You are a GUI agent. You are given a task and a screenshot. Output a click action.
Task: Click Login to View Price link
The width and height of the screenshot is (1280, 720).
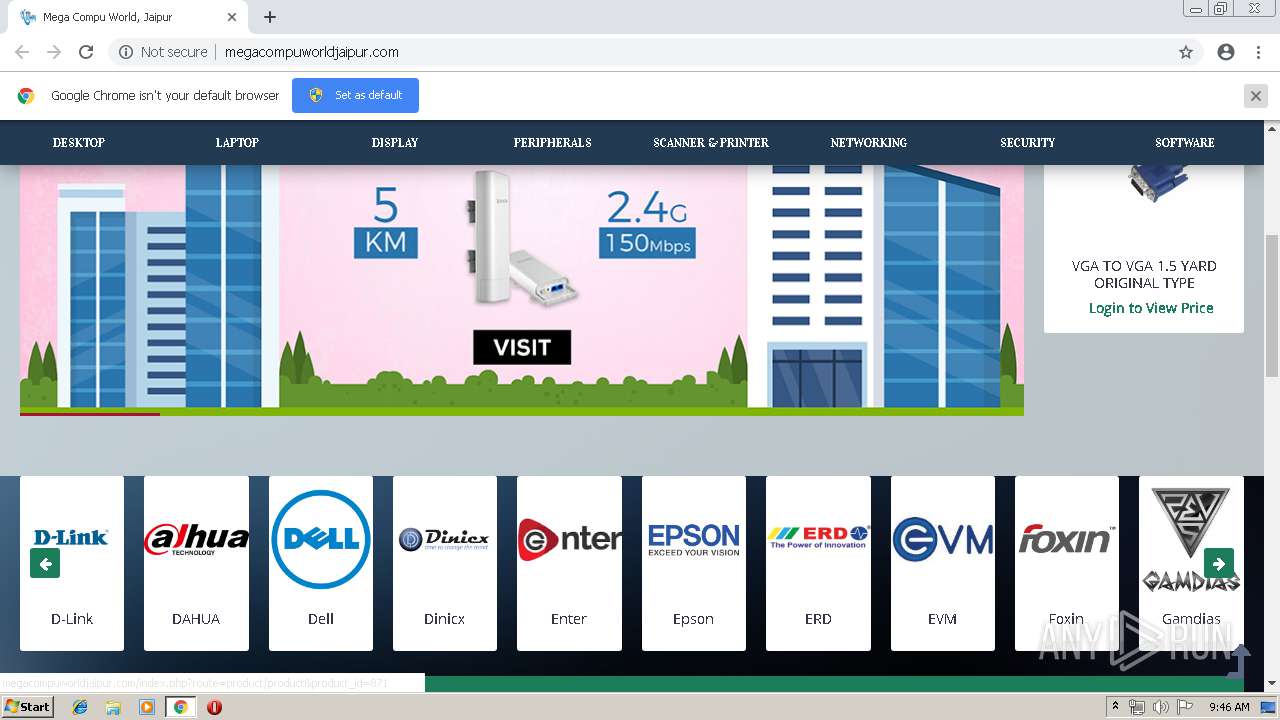coord(1151,308)
